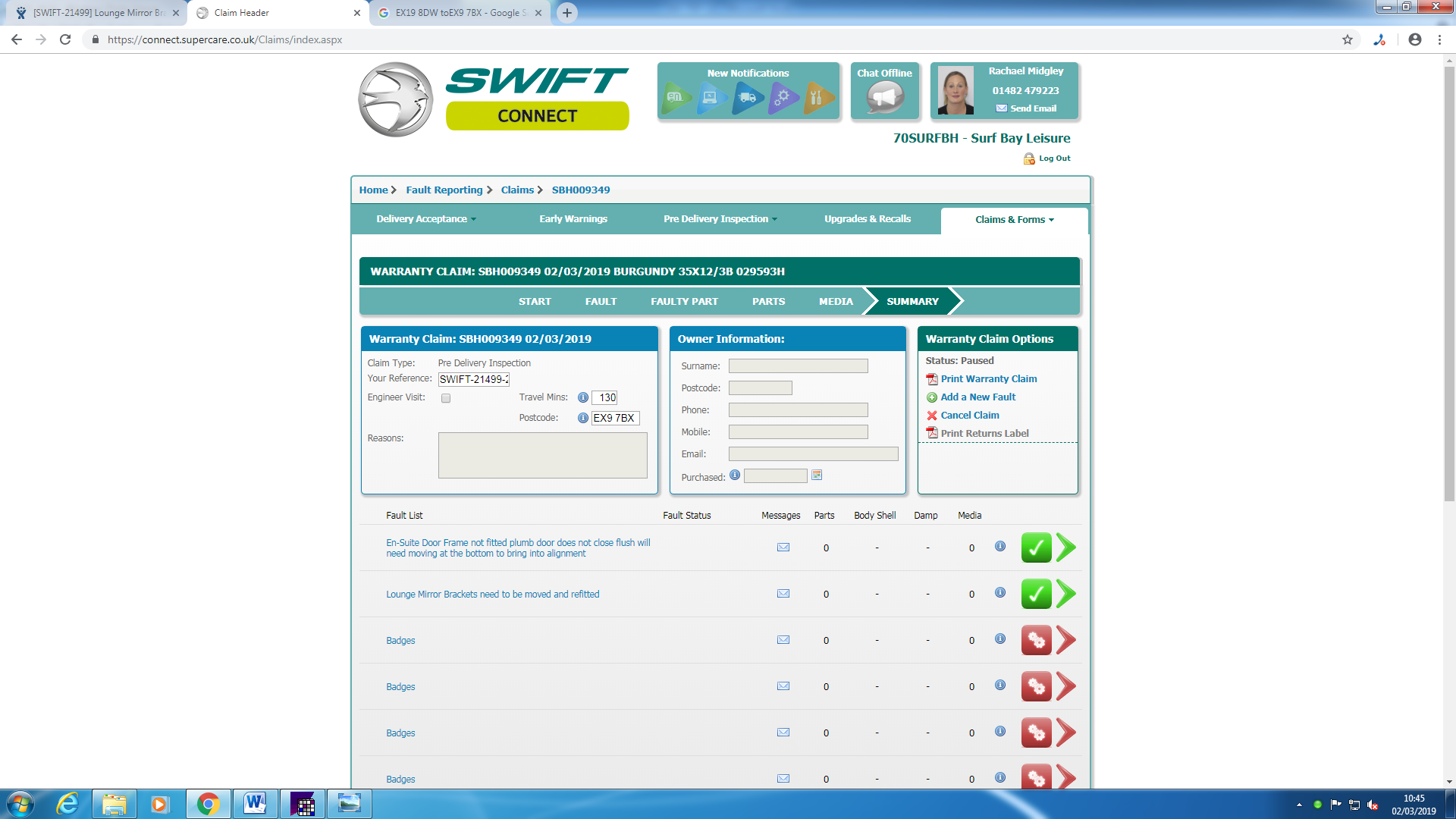
Task: Open the Upgrades & Recalls menu
Action: click(868, 219)
